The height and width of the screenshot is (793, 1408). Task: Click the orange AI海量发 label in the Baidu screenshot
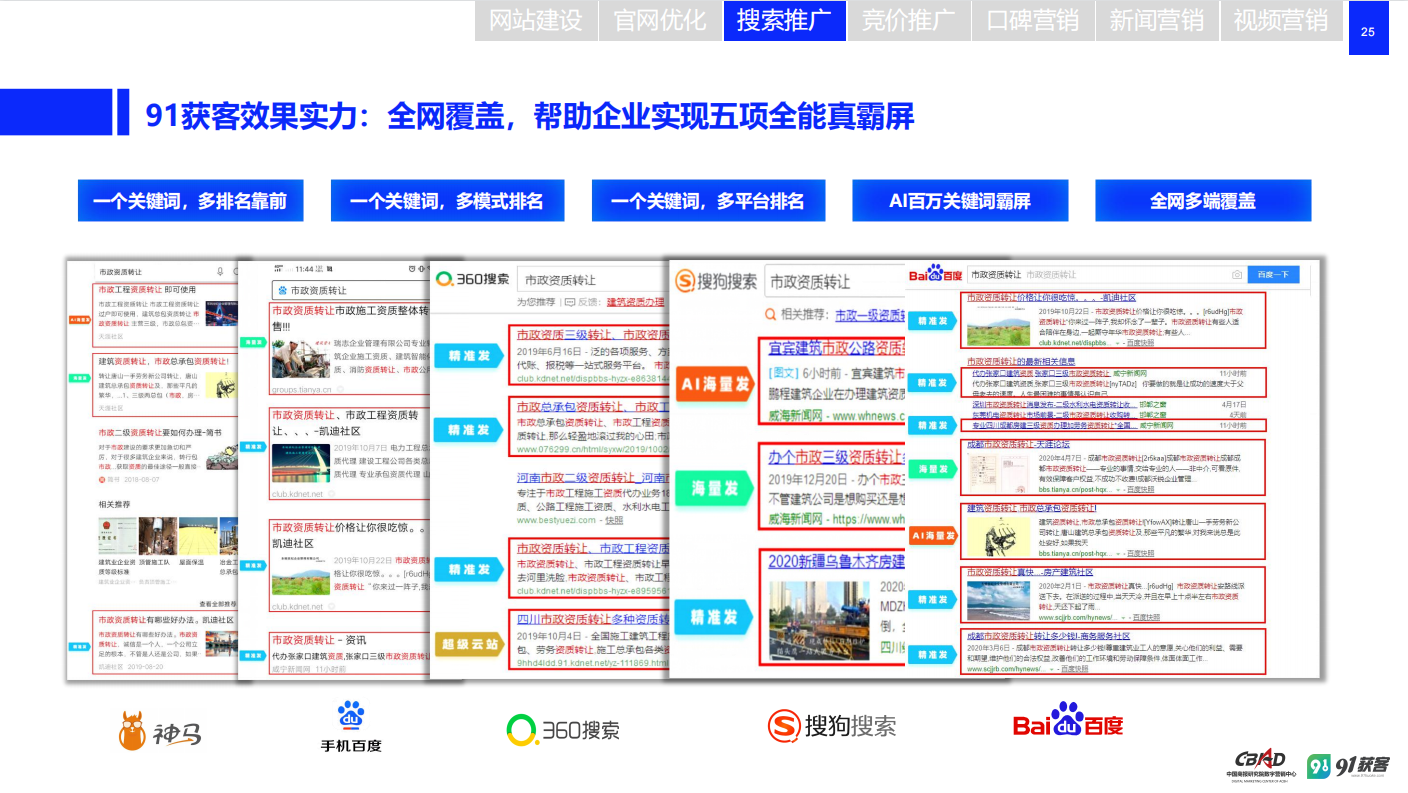[935, 536]
